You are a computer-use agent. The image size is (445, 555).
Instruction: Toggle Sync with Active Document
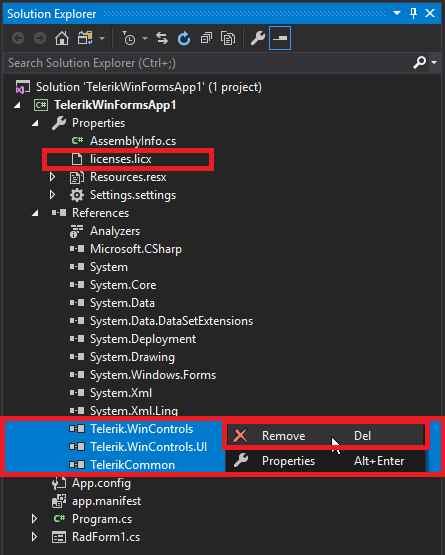(162, 38)
